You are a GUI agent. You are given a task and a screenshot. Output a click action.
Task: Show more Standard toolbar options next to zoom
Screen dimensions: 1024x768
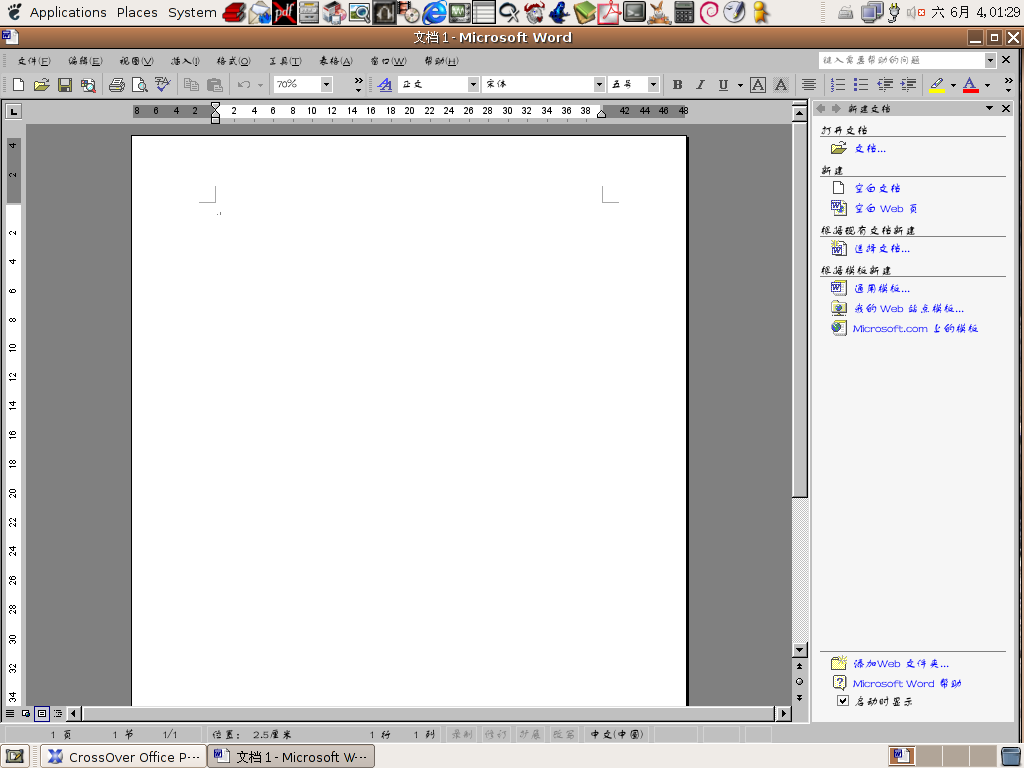(x=358, y=84)
